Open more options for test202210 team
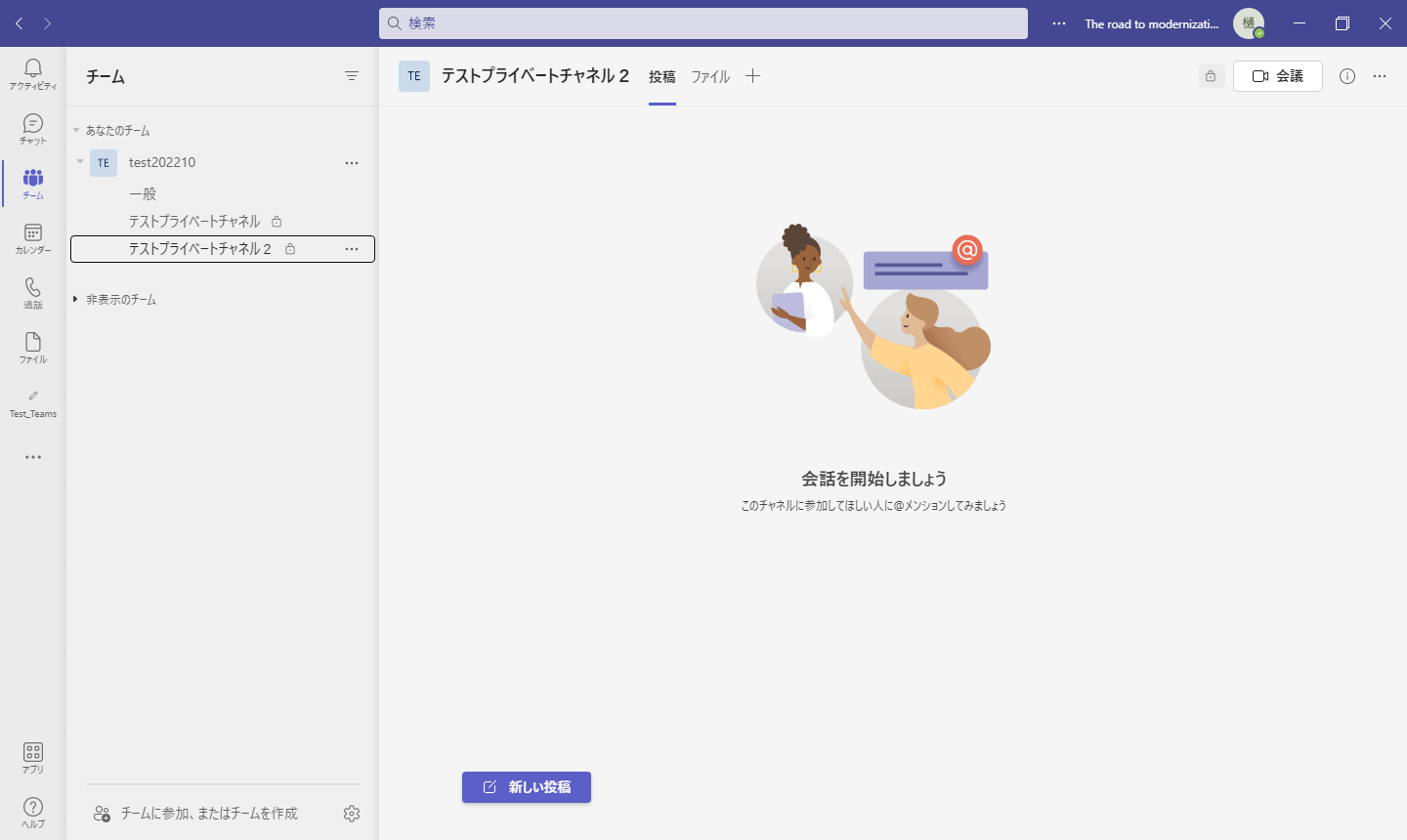The height and width of the screenshot is (840, 1407). (x=352, y=163)
